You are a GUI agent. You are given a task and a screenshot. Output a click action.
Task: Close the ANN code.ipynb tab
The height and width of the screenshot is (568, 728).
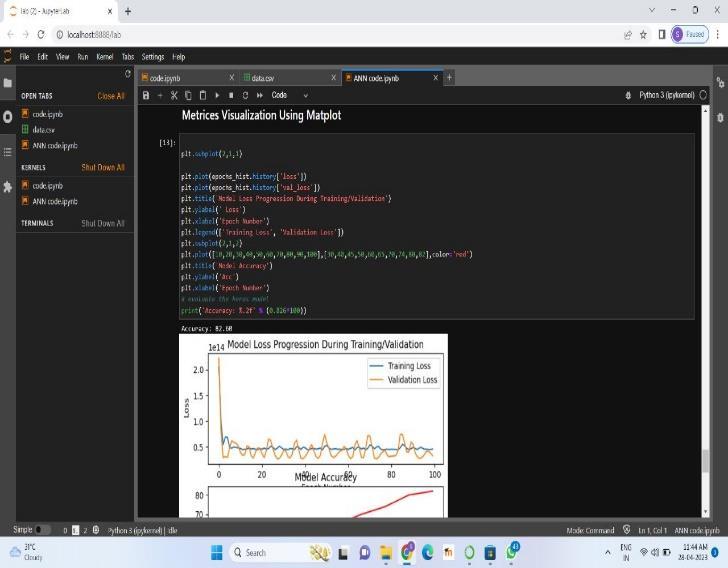[436, 78]
